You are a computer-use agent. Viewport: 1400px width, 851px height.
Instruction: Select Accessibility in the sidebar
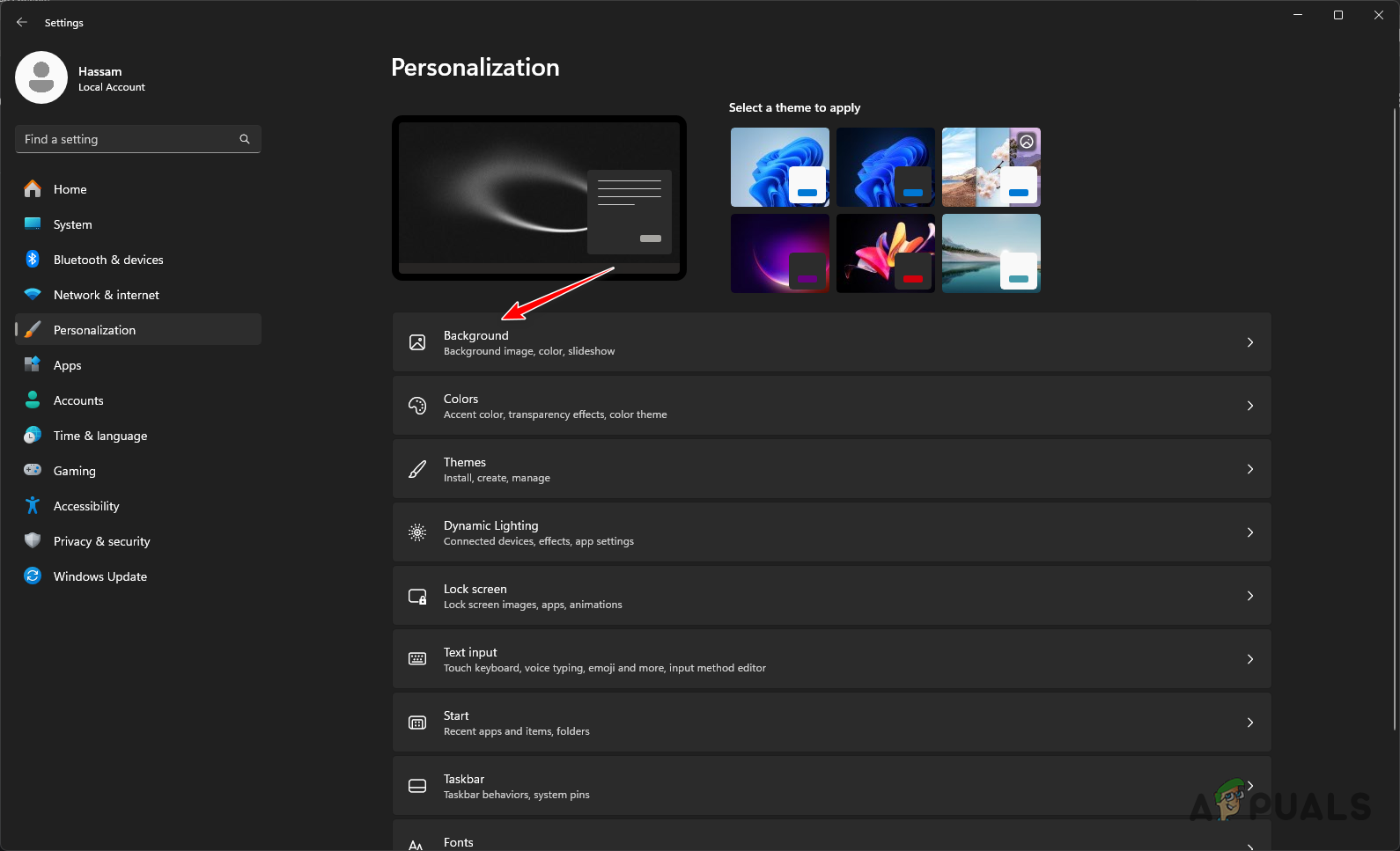point(138,506)
